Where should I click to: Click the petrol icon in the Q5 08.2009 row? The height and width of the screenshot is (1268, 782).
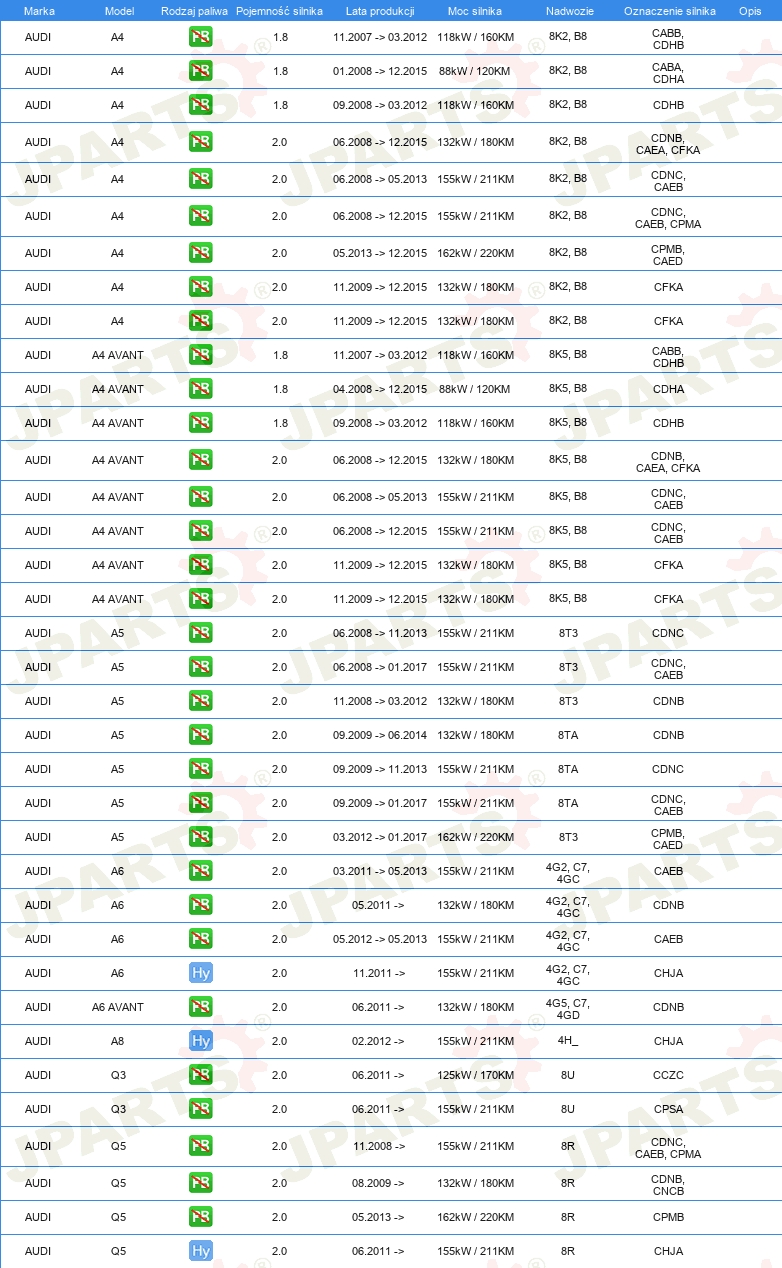point(201,1183)
